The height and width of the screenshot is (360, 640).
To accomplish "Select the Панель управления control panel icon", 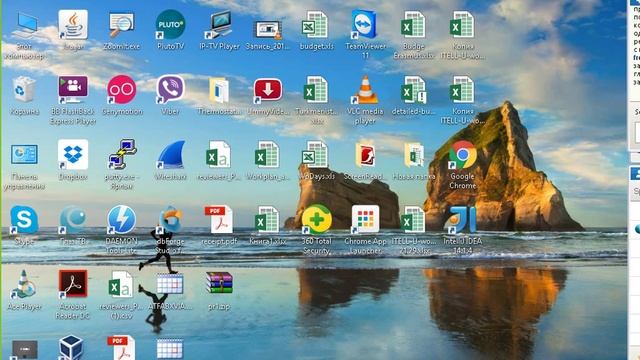I will (24, 155).
